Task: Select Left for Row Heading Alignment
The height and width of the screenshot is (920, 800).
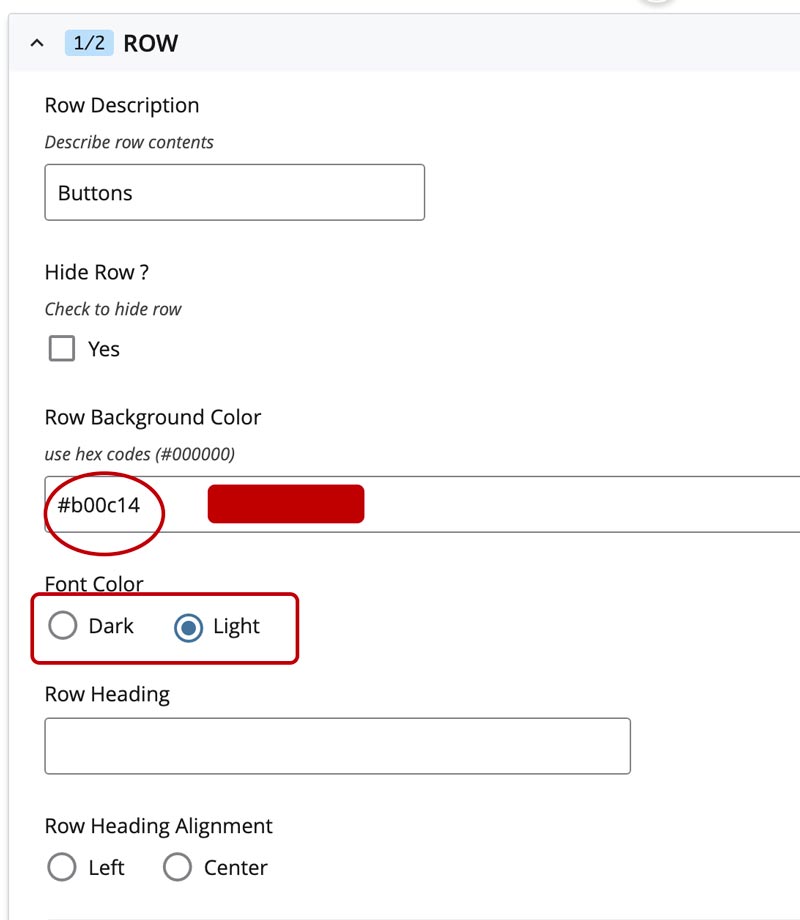Action: click(x=61, y=867)
